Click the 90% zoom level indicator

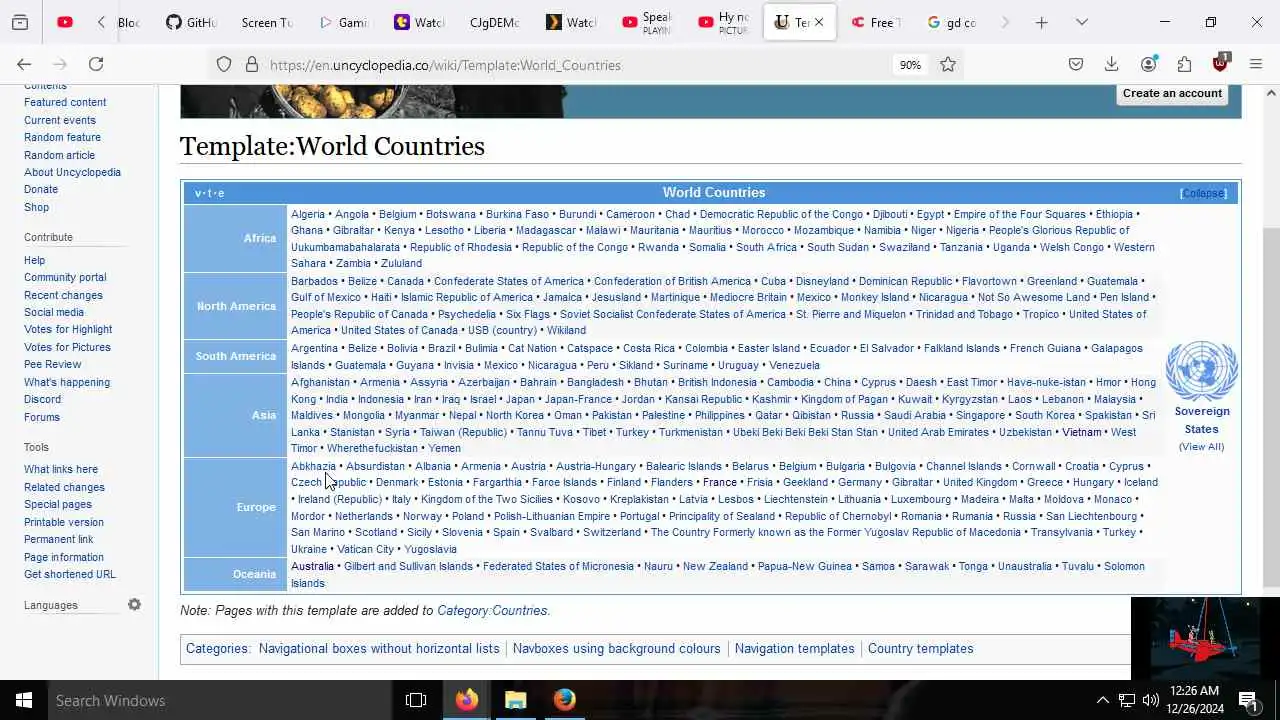[910, 65]
